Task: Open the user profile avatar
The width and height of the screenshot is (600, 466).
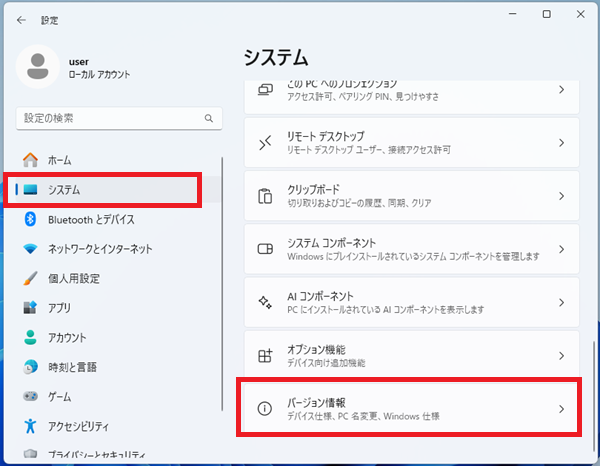Action: point(38,66)
